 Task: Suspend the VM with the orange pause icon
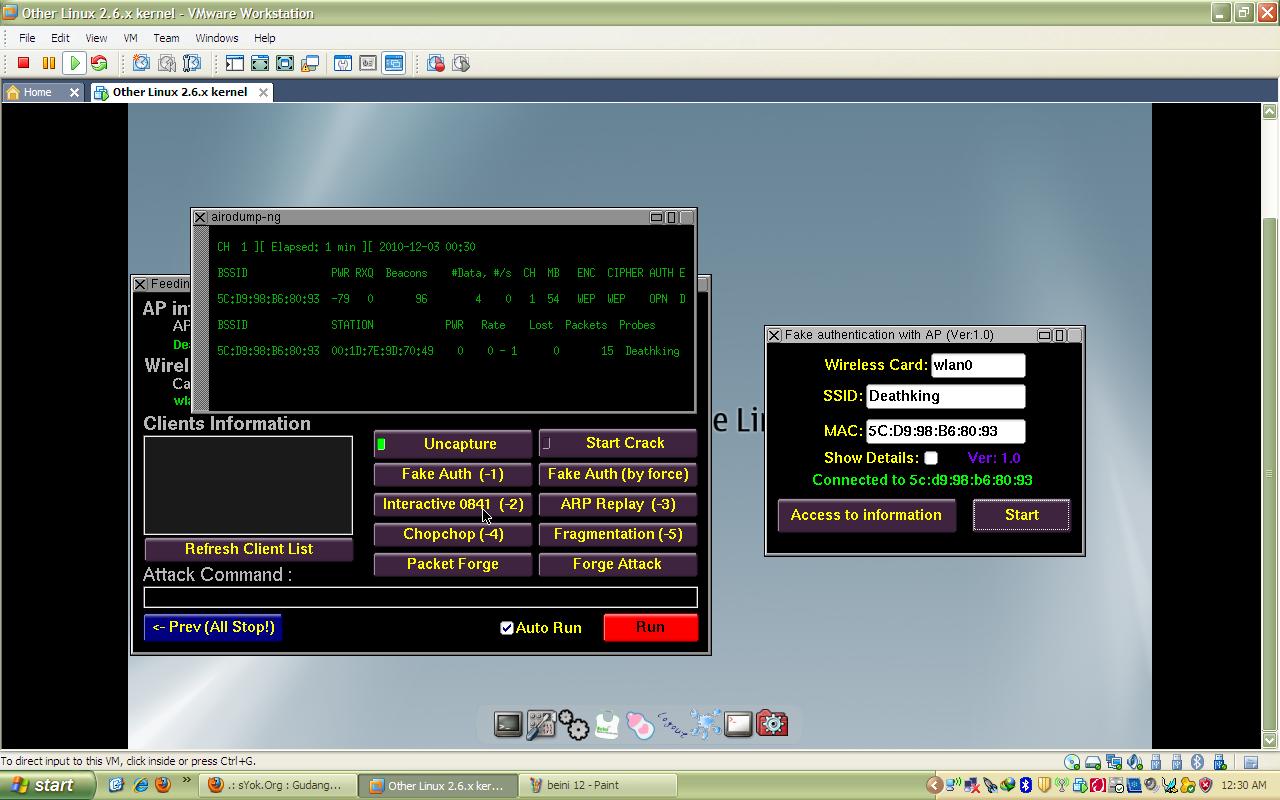pos(49,63)
